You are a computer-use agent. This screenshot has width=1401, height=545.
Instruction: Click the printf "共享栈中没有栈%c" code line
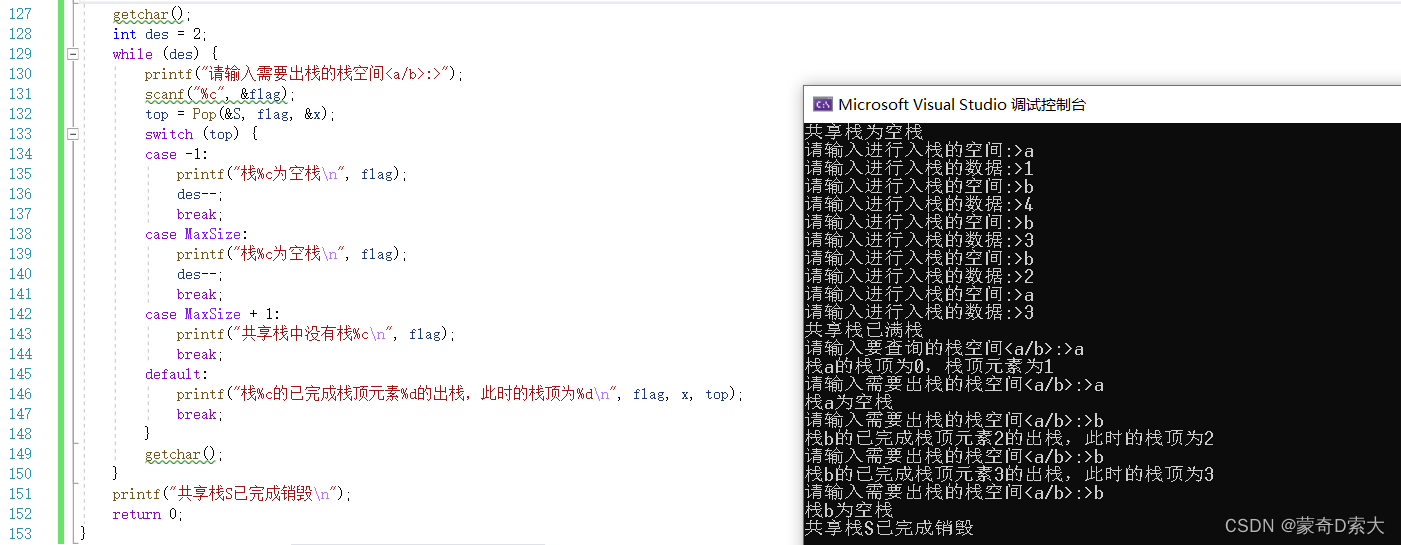click(x=316, y=334)
